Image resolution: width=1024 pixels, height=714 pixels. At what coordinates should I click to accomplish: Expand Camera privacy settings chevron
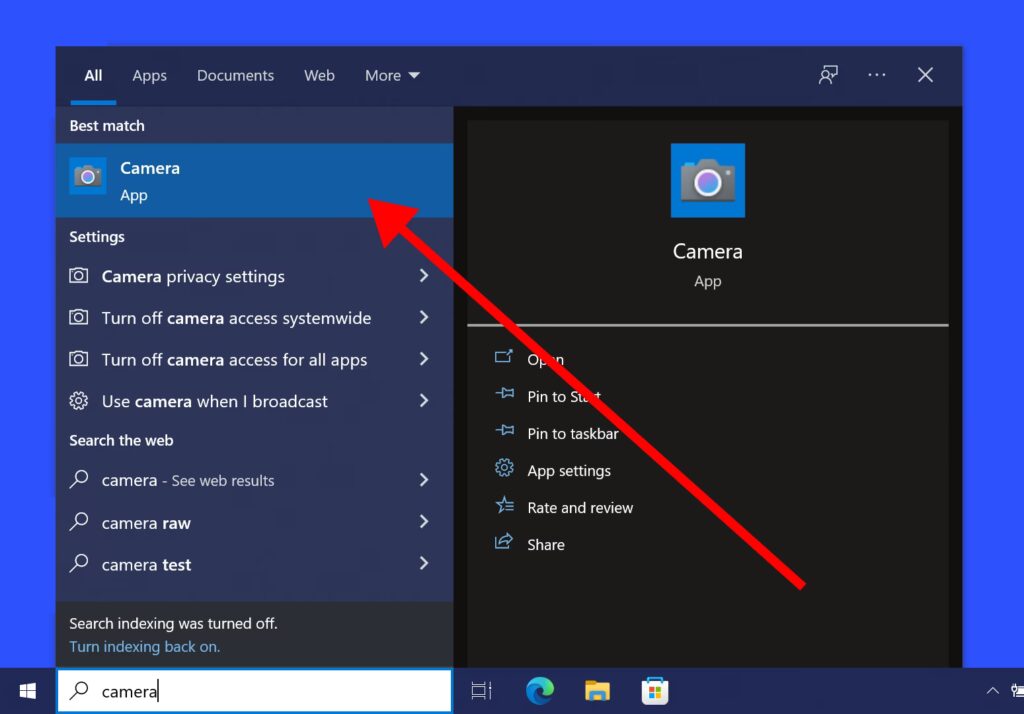pos(424,276)
